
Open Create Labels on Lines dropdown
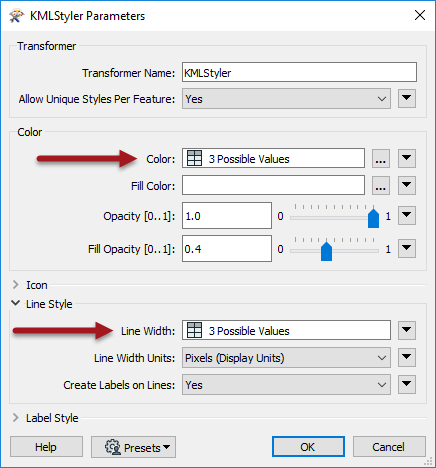(286, 385)
